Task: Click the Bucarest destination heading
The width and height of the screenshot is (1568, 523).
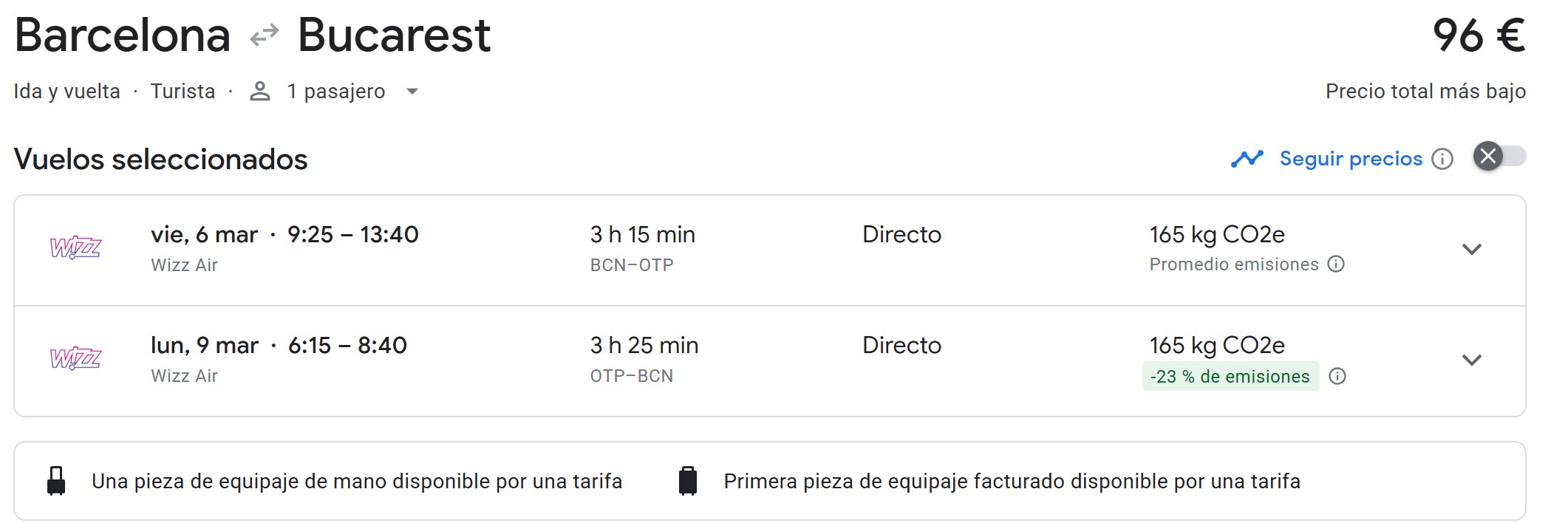Action: 394,35
